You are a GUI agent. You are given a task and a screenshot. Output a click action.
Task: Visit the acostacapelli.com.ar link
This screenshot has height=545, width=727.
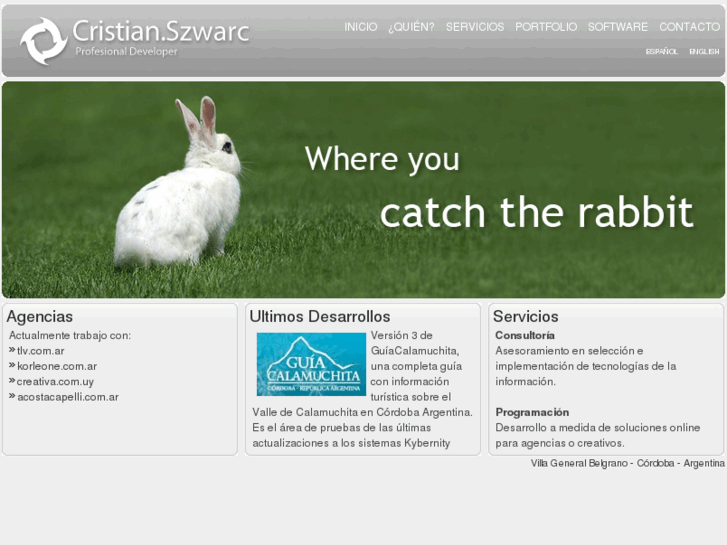coord(67,397)
